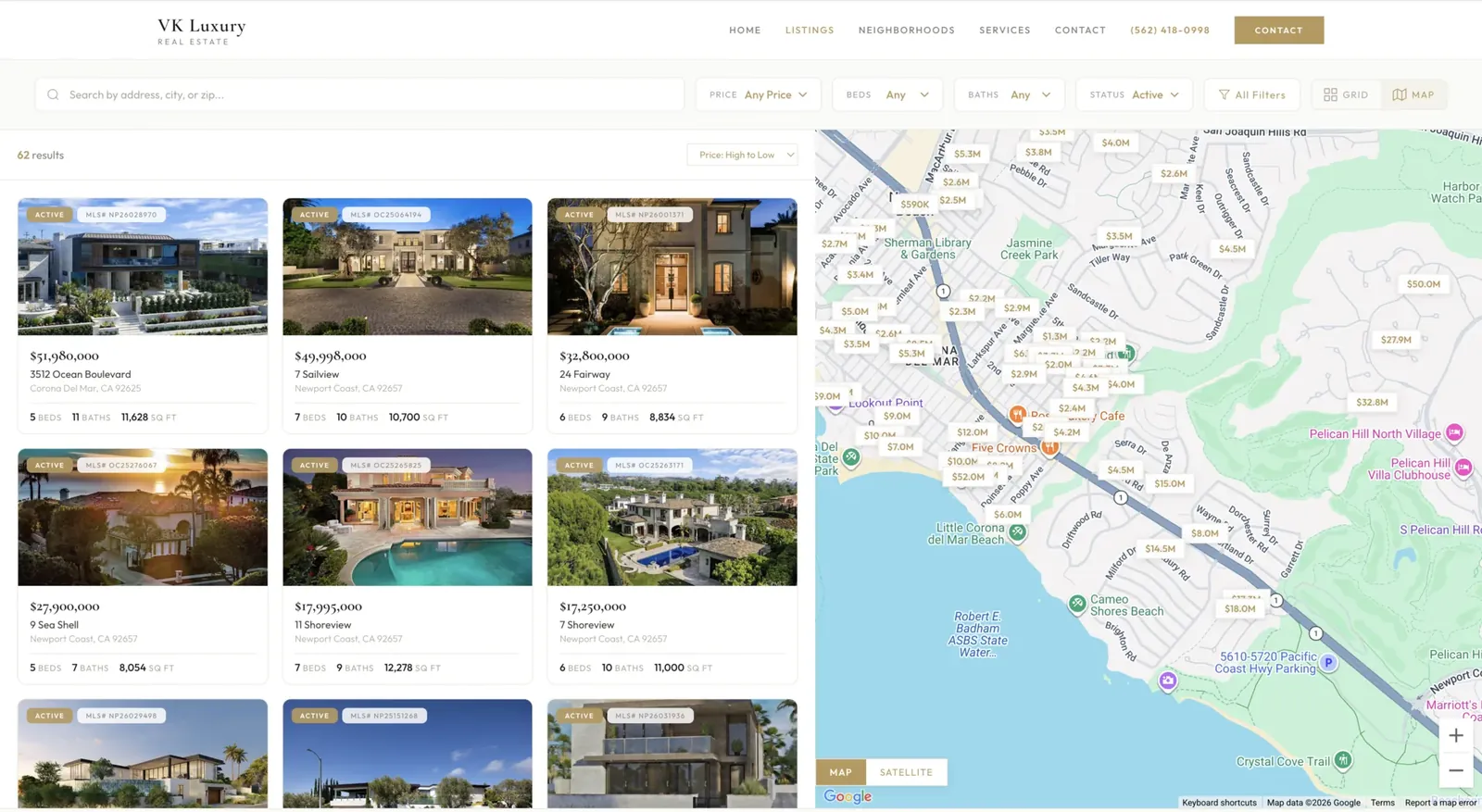1482x812 pixels.
Task: Click Little Corona del Mar Beach marker
Action: 1017,532
